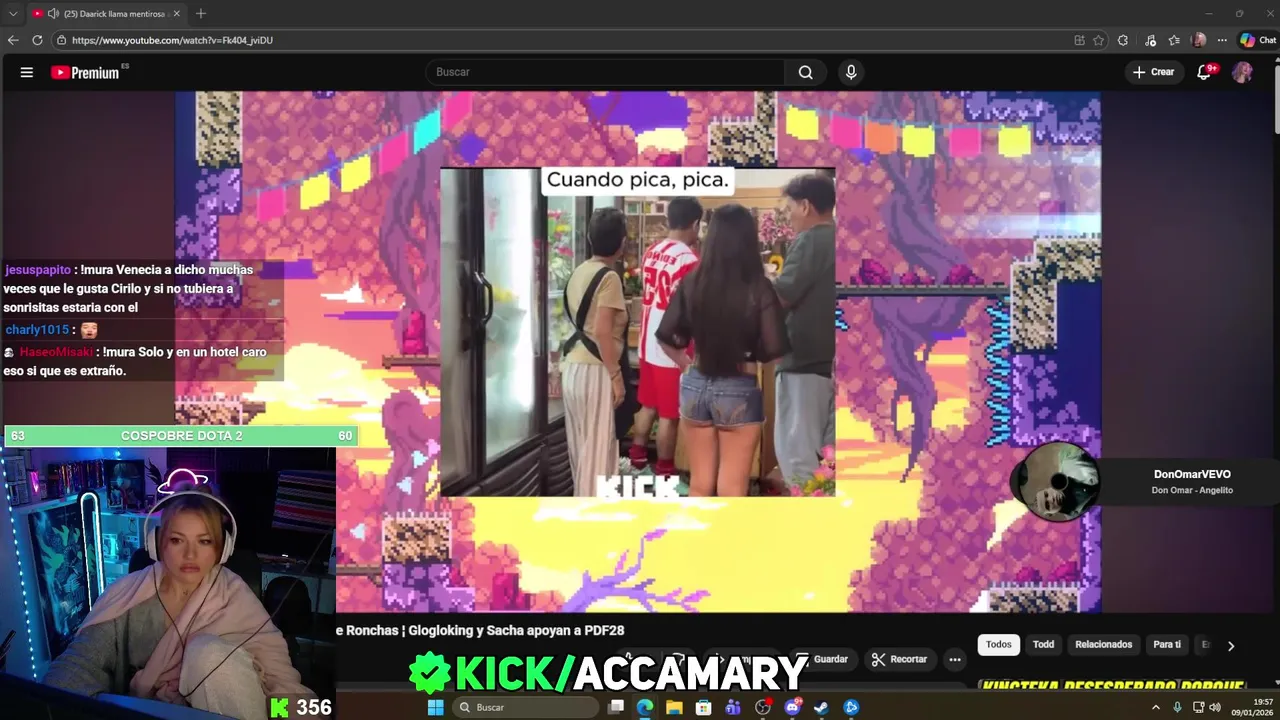
Task: Open the Edge profile picture
Action: click(1199, 40)
